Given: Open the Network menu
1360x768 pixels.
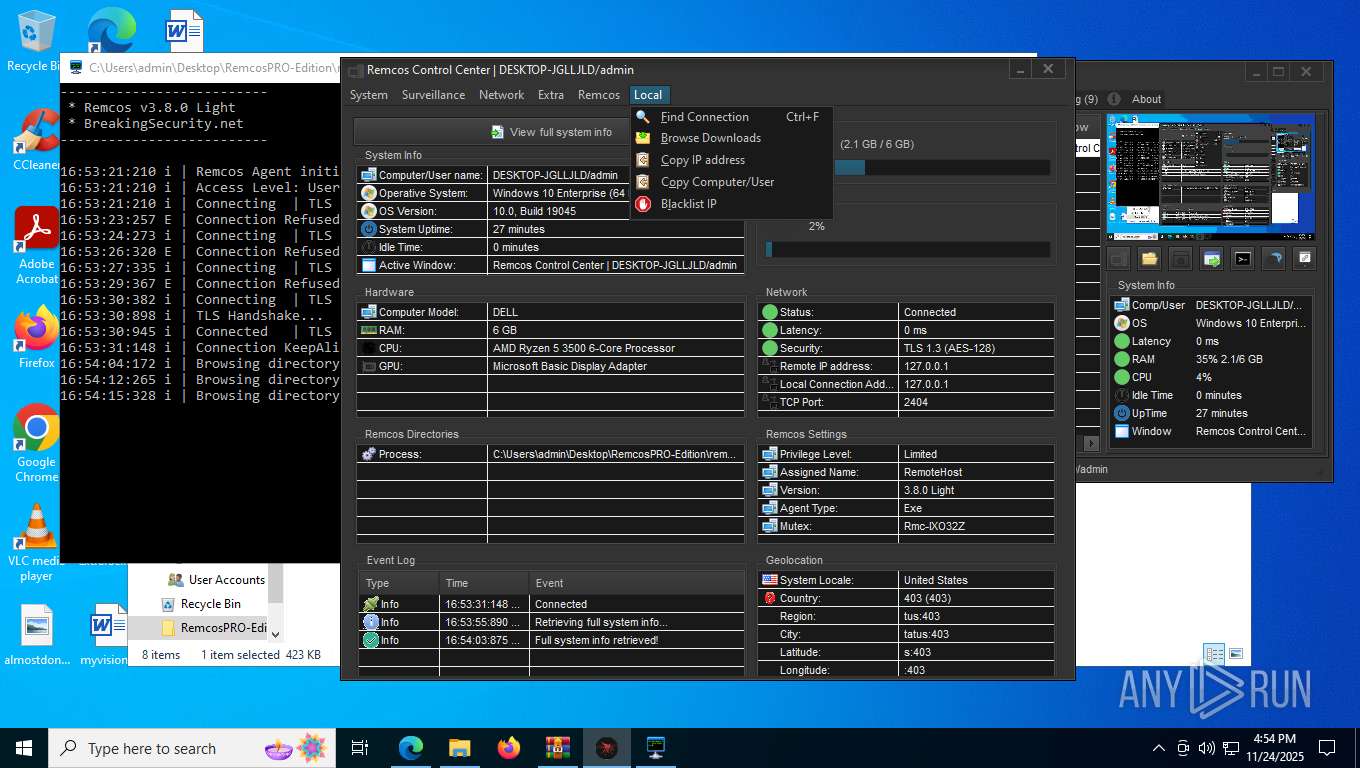Looking at the screenshot, I should [x=501, y=95].
